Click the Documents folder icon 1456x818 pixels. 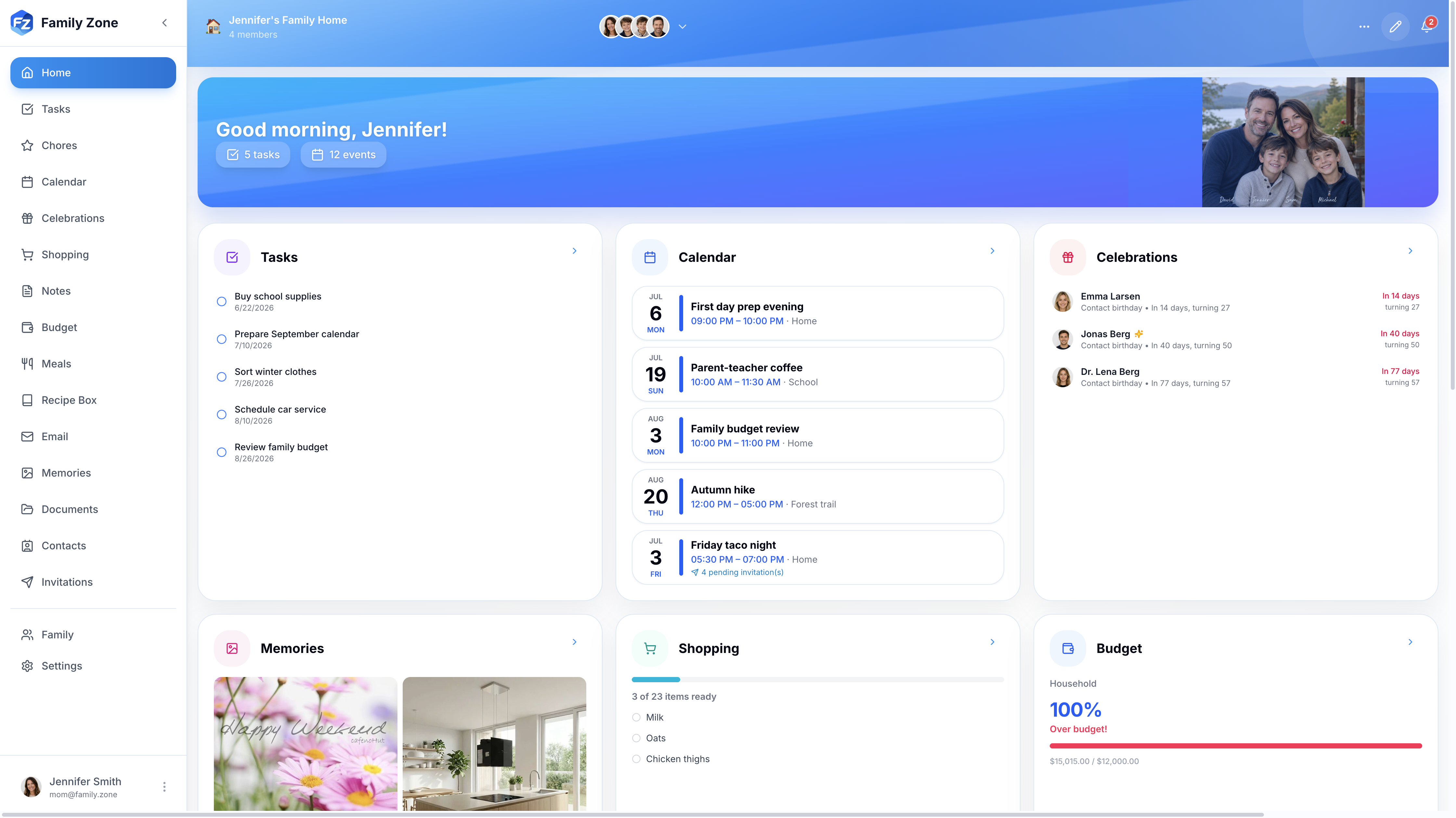click(27, 510)
